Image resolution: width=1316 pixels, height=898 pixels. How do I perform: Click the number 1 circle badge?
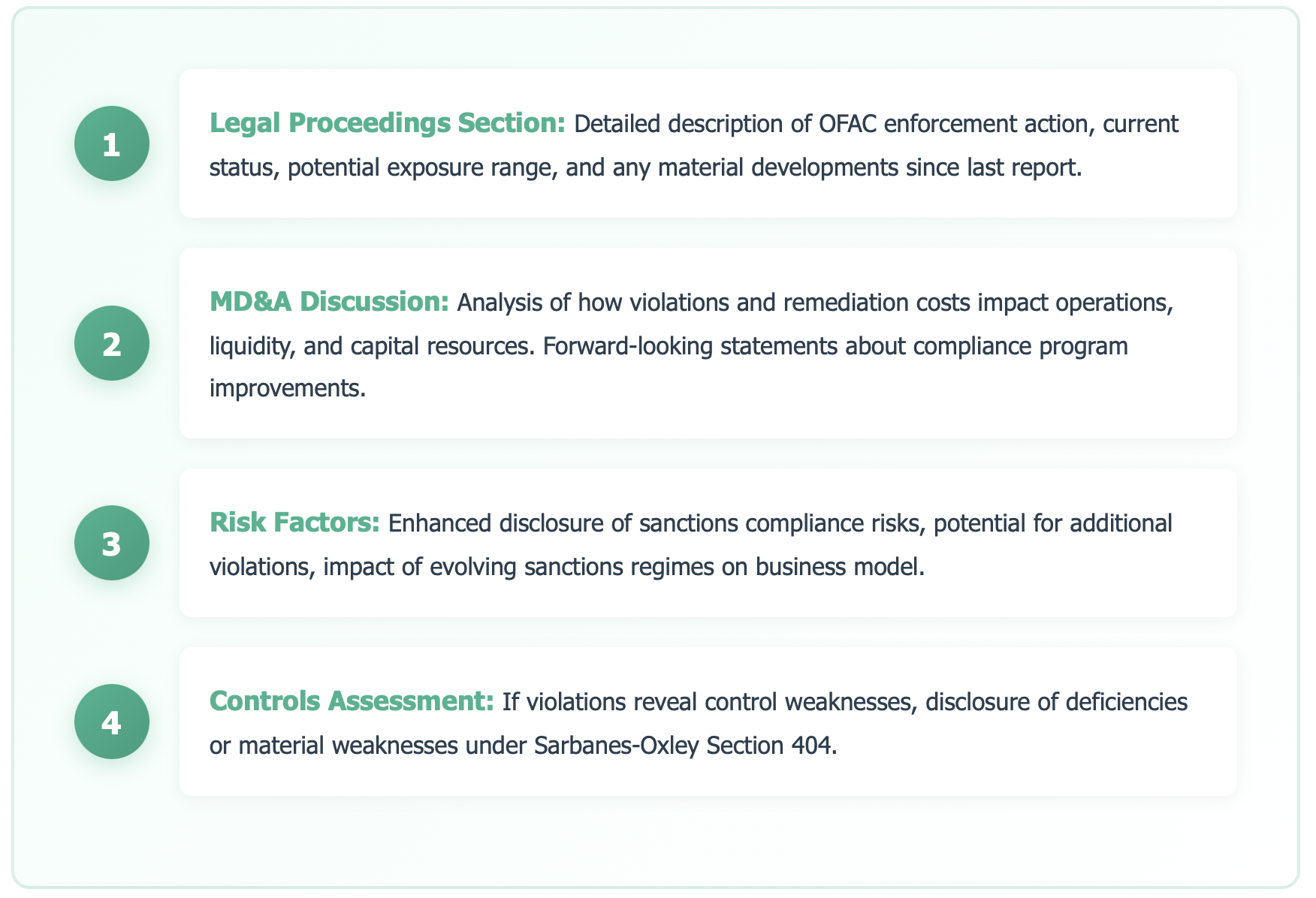111,143
